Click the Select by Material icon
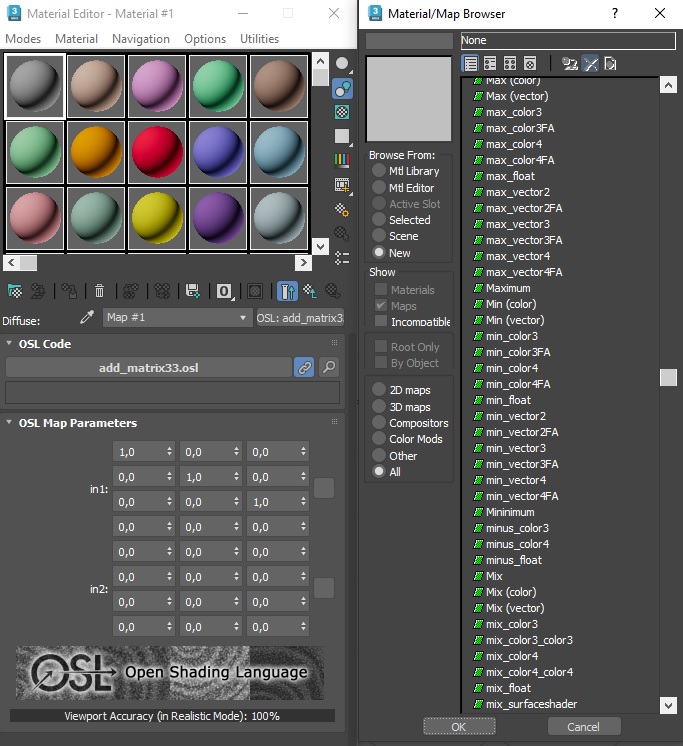Screen dimensions: 683x746 342,234
